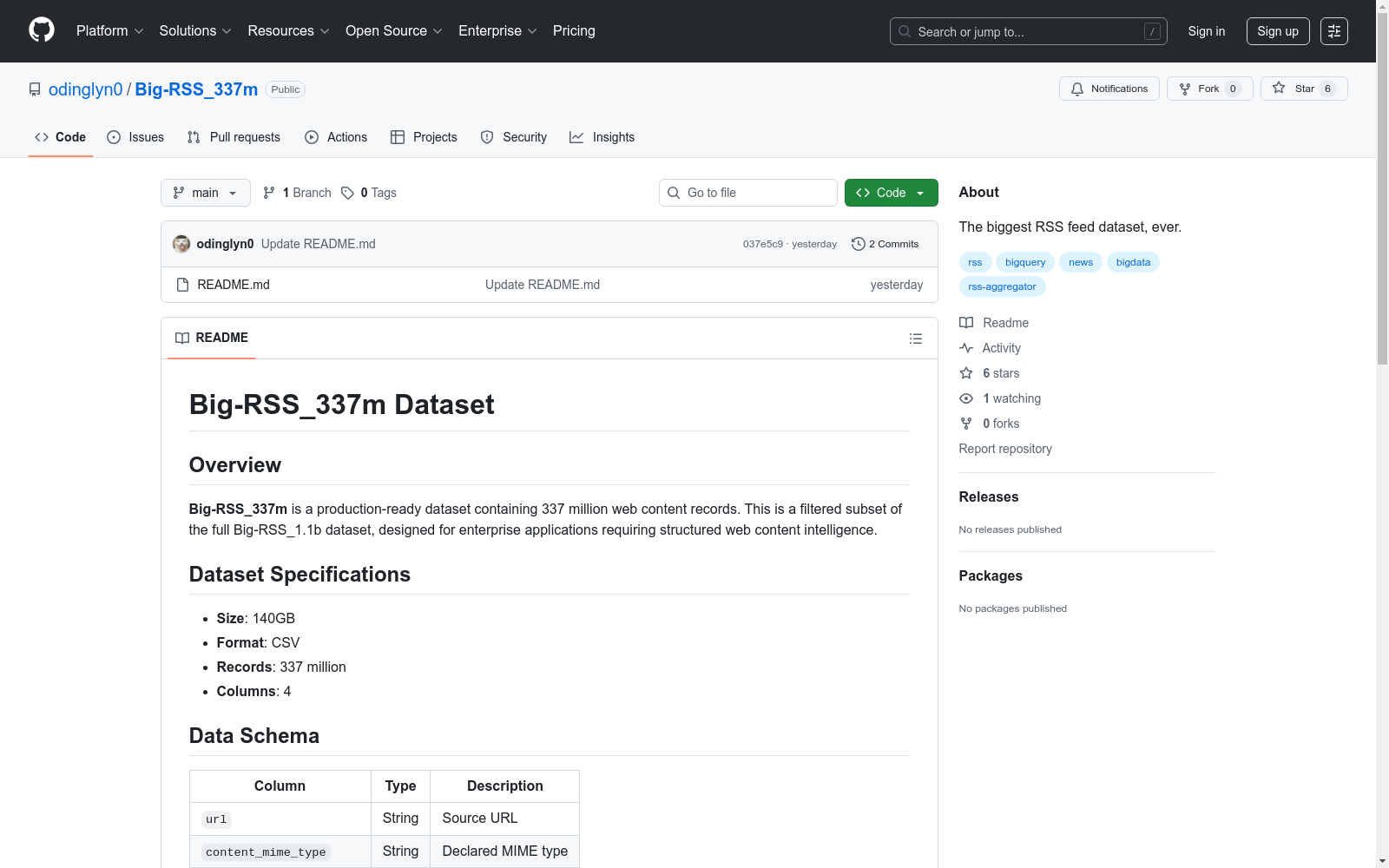This screenshot has height=868, width=1389.
Task: Focus the Search or jump to field
Action: pyautogui.click(x=1029, y=31)
